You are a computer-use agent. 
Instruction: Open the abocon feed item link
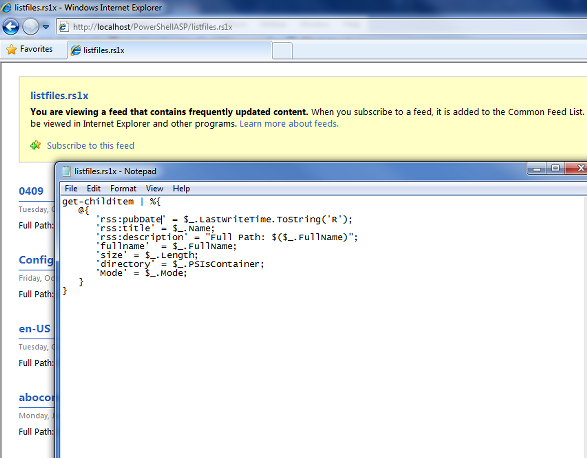(x=37, y=397)
